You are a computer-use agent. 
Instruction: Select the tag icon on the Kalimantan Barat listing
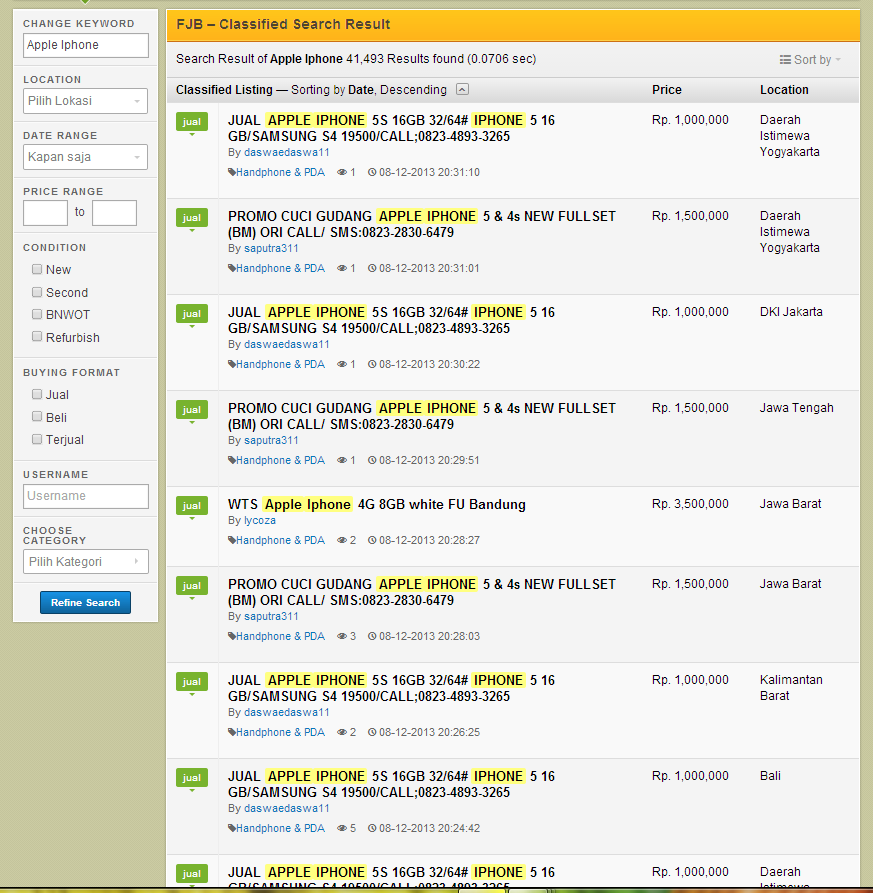point(232,732)
